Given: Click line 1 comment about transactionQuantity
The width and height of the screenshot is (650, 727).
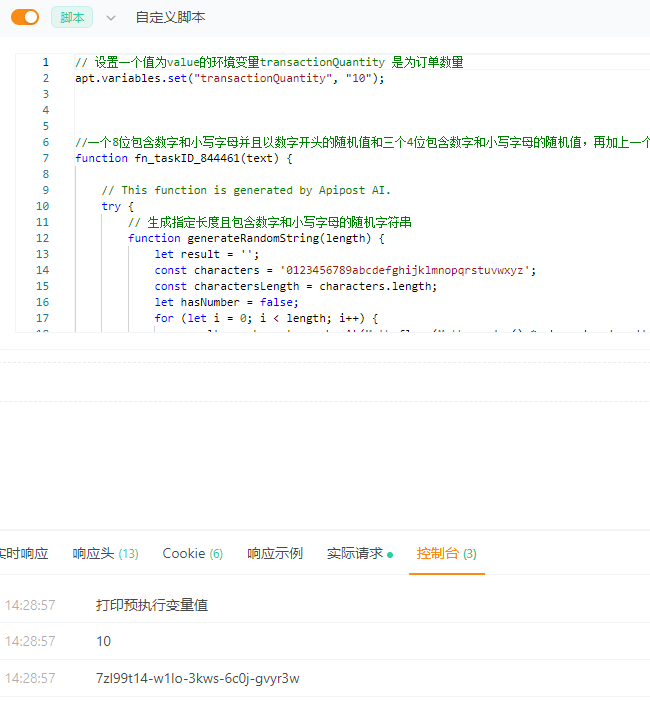Looking at the screenshot, I should (x=269, y=62).
